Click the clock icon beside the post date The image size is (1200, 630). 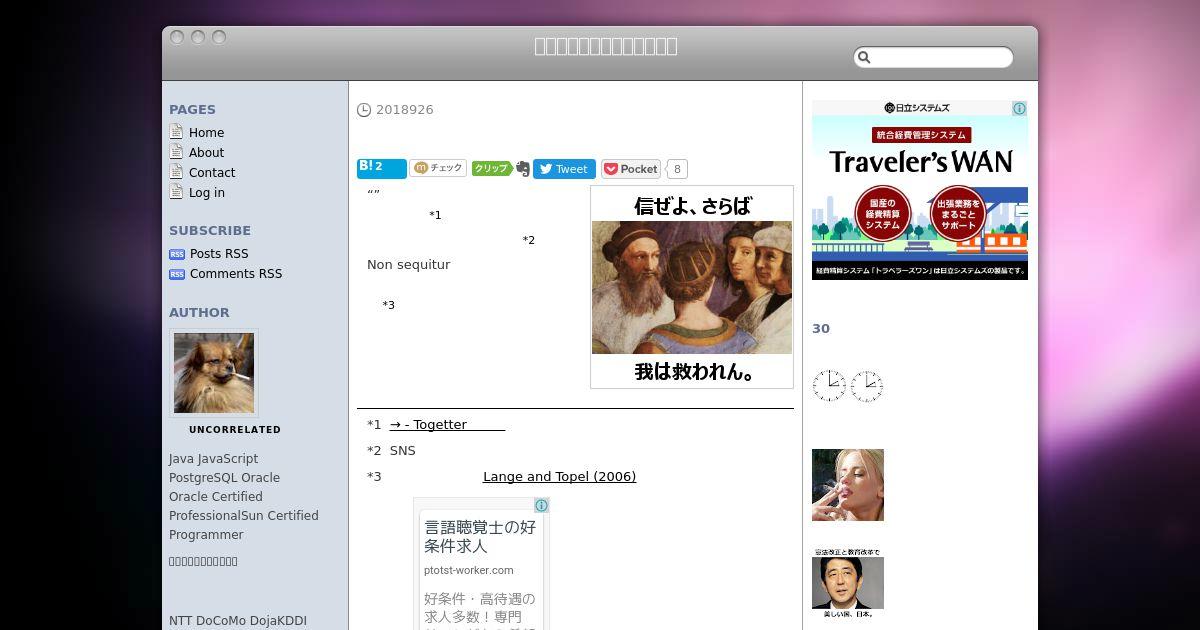(364, 110)
